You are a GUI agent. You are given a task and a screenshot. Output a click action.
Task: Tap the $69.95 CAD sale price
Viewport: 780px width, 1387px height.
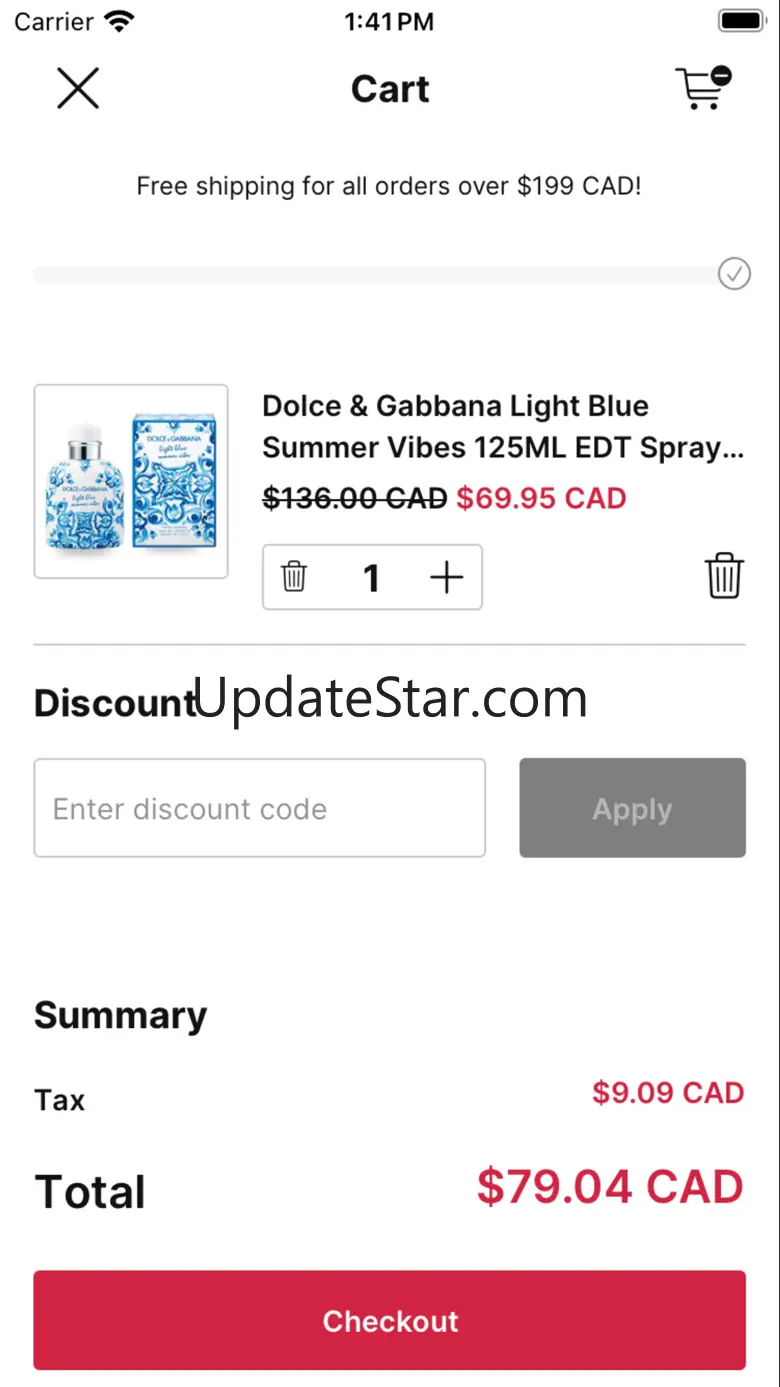(541, 498)
